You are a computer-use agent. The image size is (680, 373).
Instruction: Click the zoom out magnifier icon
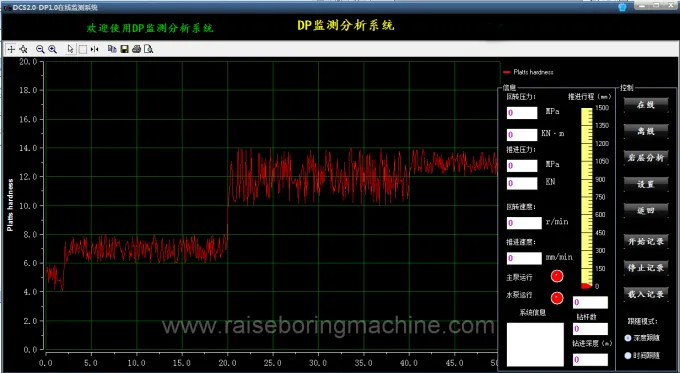tap(40, 49)
